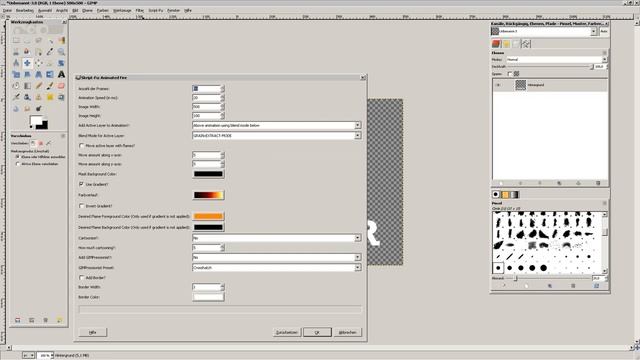Select the Rotate tool
Viewport: 640px width, 360px height.
61,63
